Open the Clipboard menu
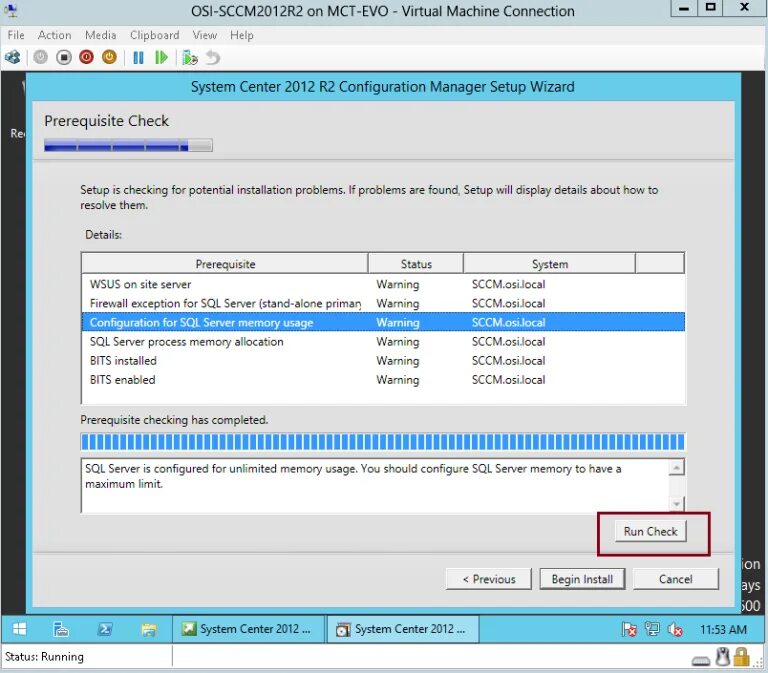The width and height of the screenshot is (768, 673). (155, 35)
